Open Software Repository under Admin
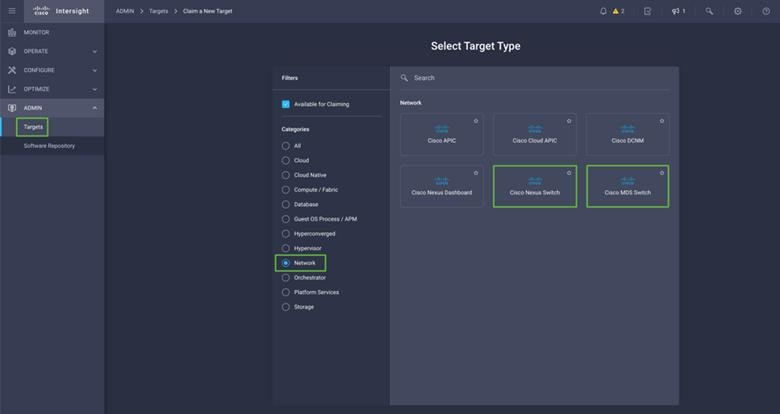 49,146
